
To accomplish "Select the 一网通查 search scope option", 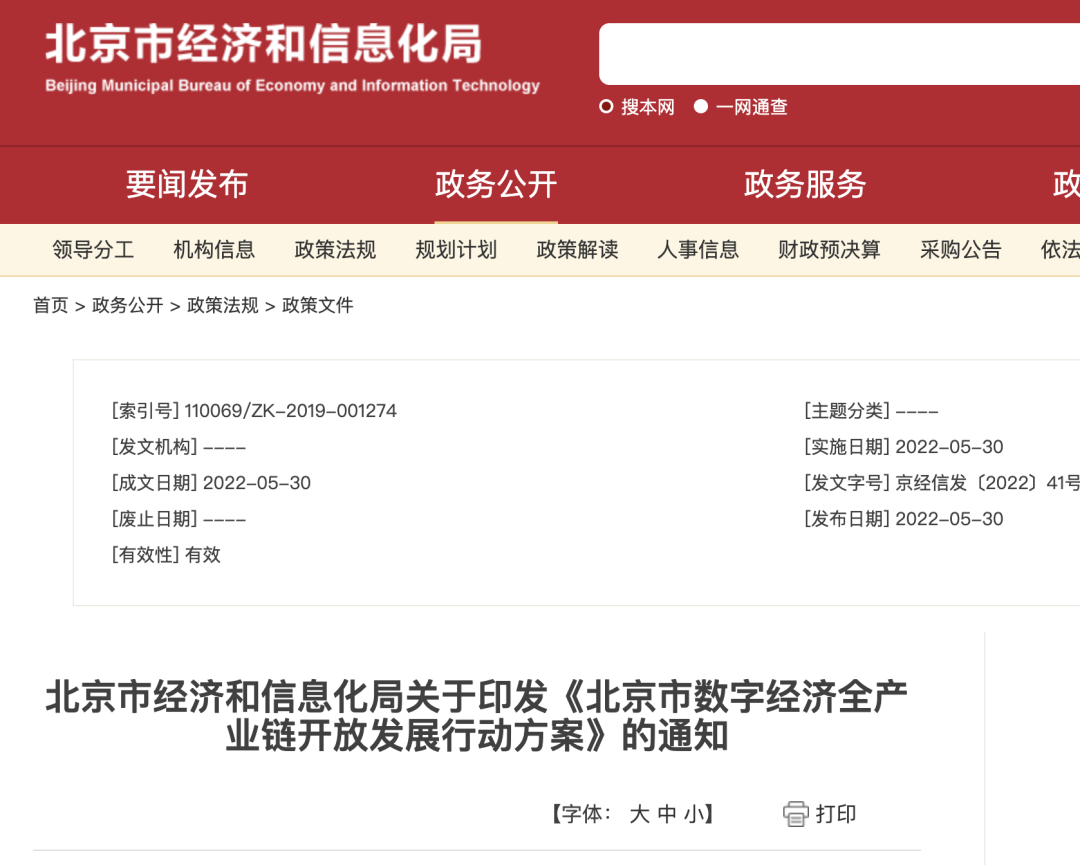I will [x=750, y=107].
